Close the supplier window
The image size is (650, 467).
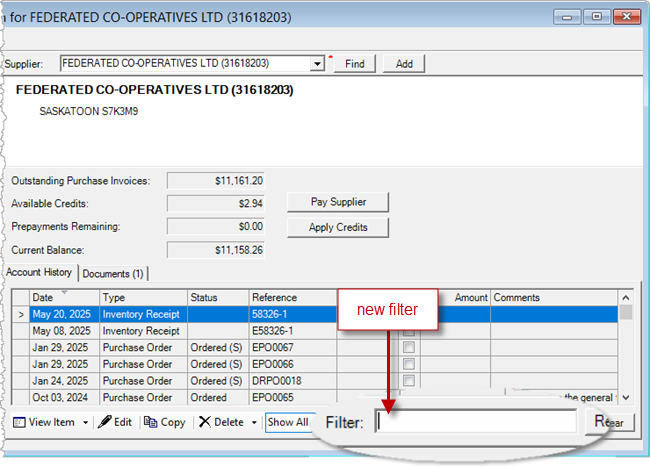click(627, 17)
